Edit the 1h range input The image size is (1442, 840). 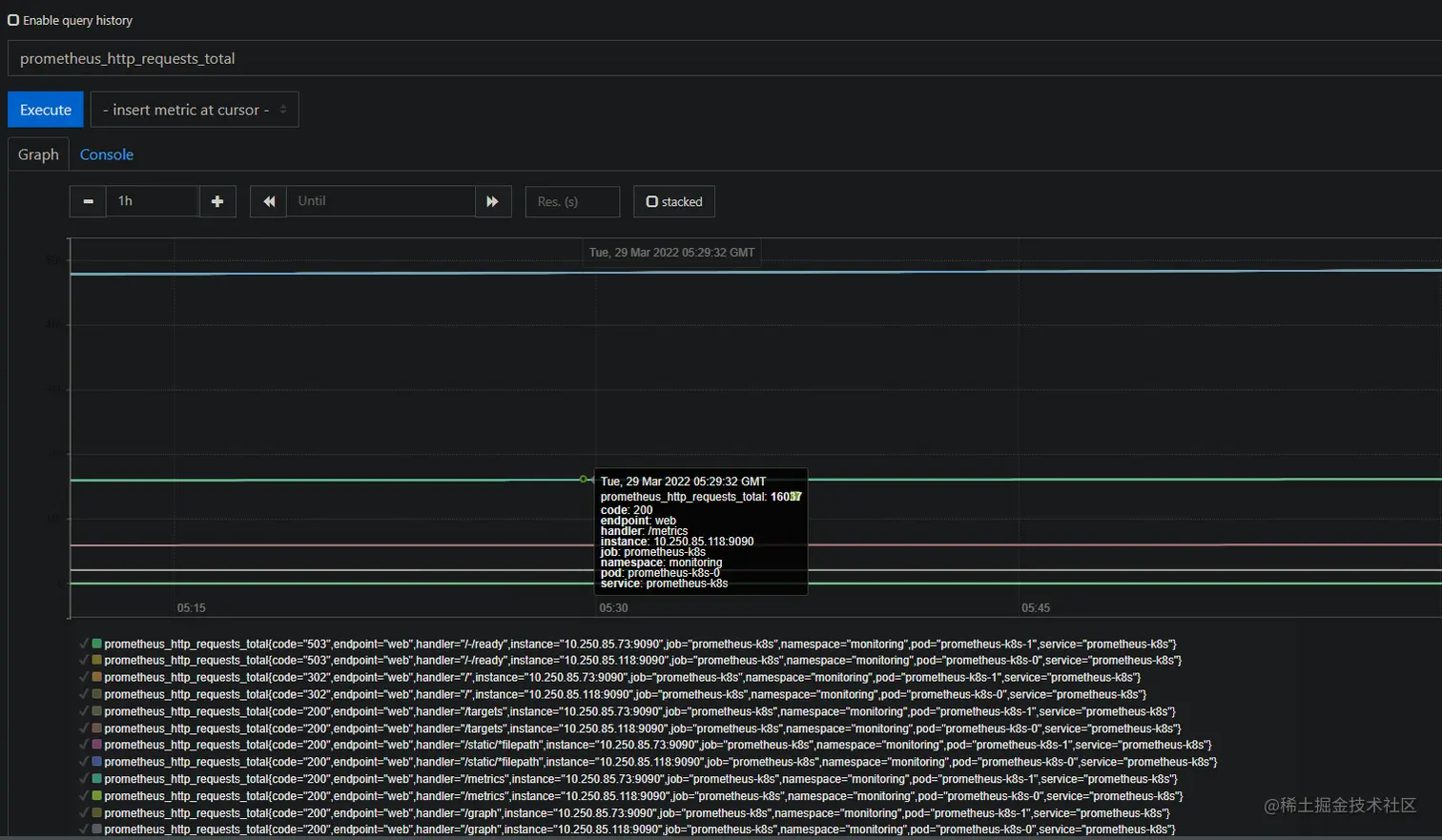point(153,201)
